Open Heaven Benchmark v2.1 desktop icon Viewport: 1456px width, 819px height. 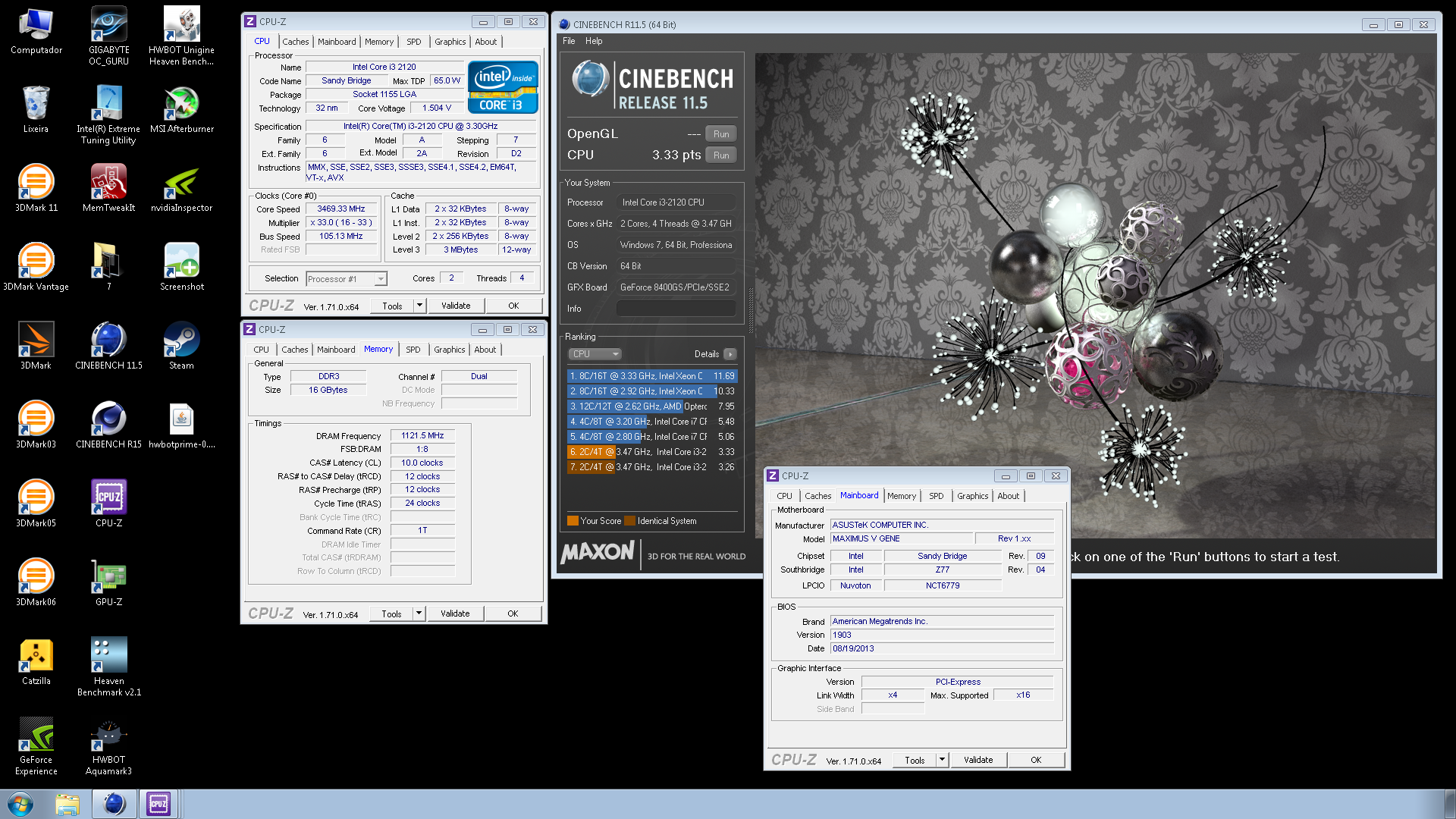[x=108, y=667]
